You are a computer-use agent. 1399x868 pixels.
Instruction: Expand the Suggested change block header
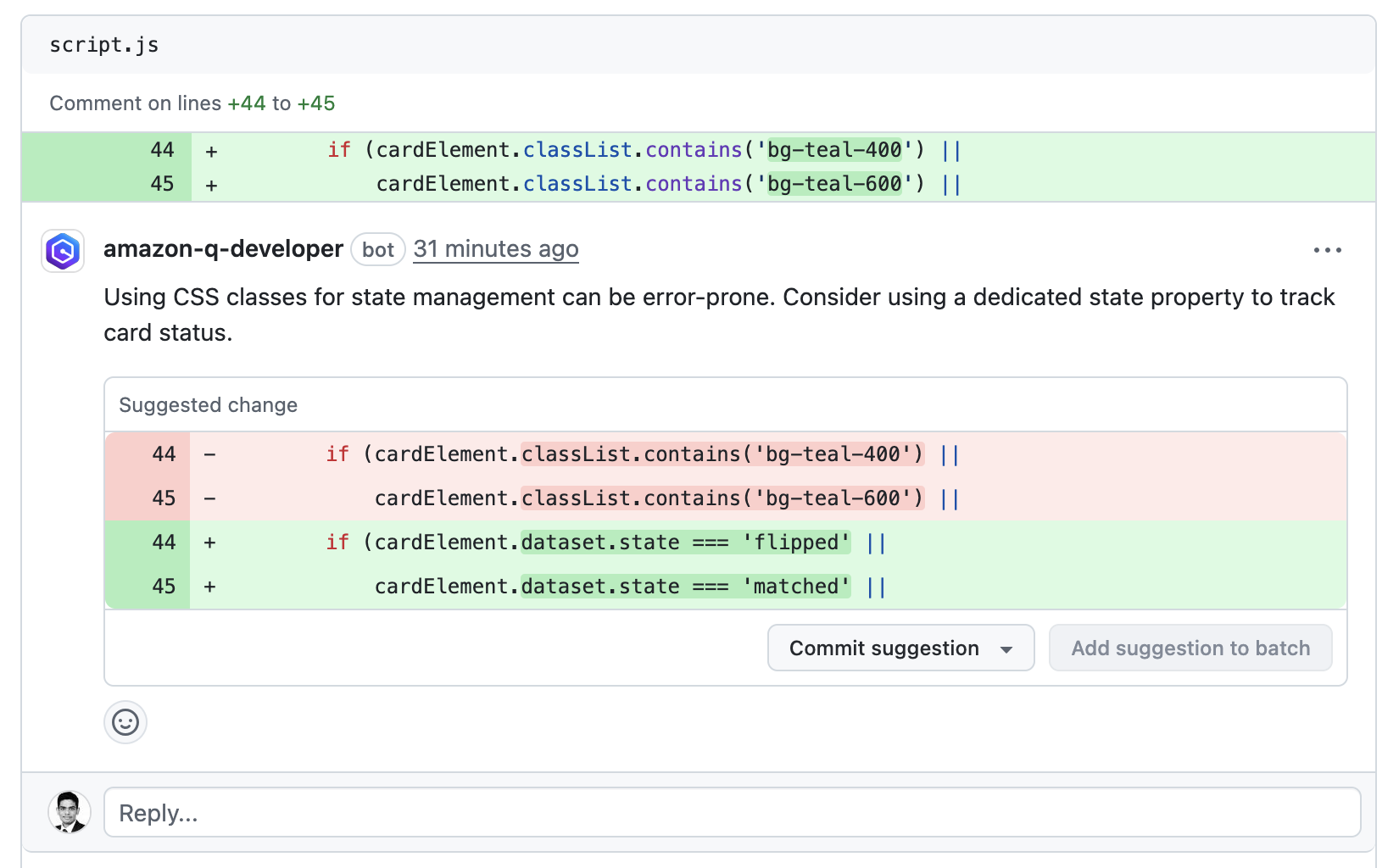click(208, 404)
